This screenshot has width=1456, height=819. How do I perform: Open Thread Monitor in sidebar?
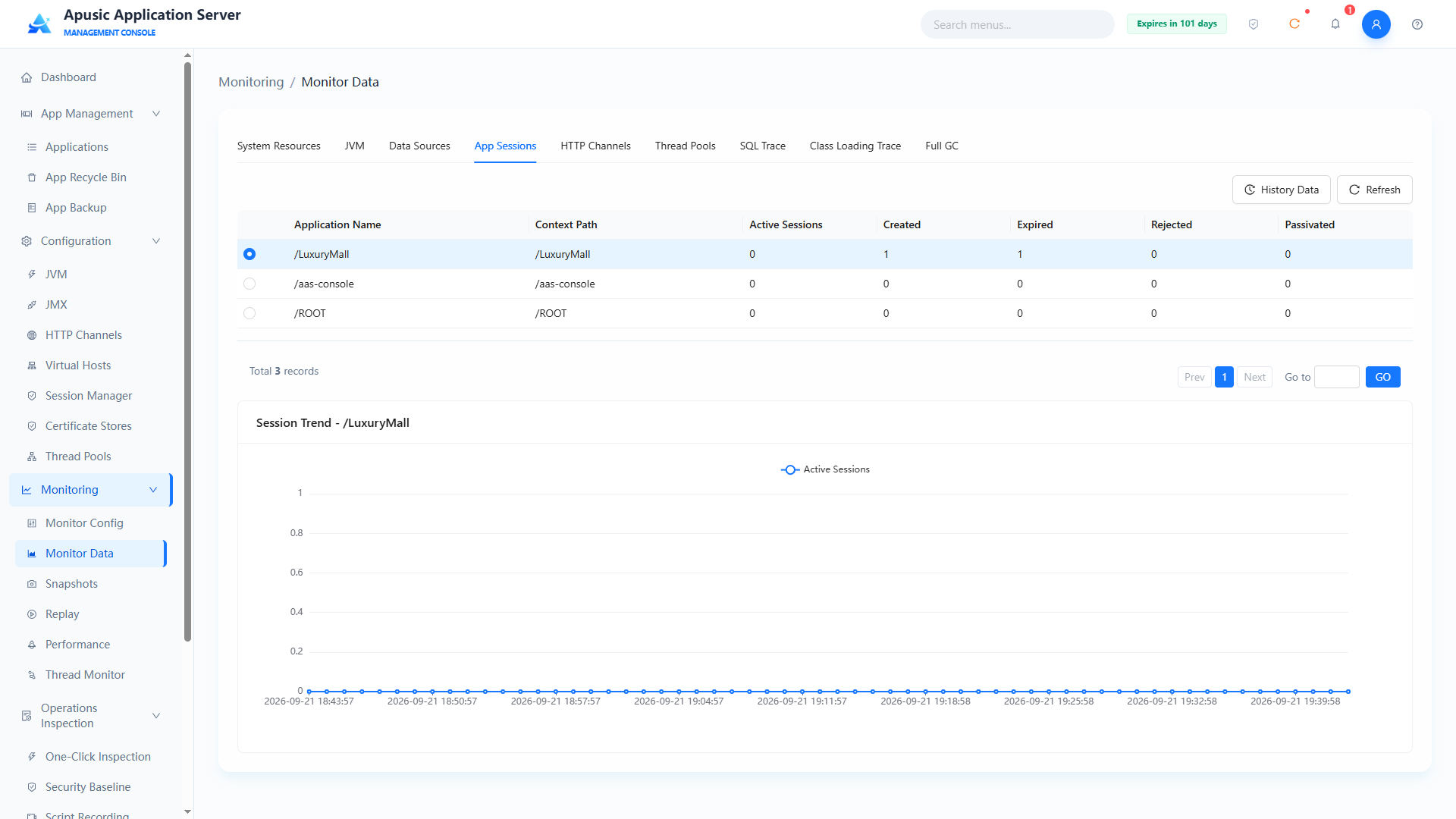pos(85,675)
